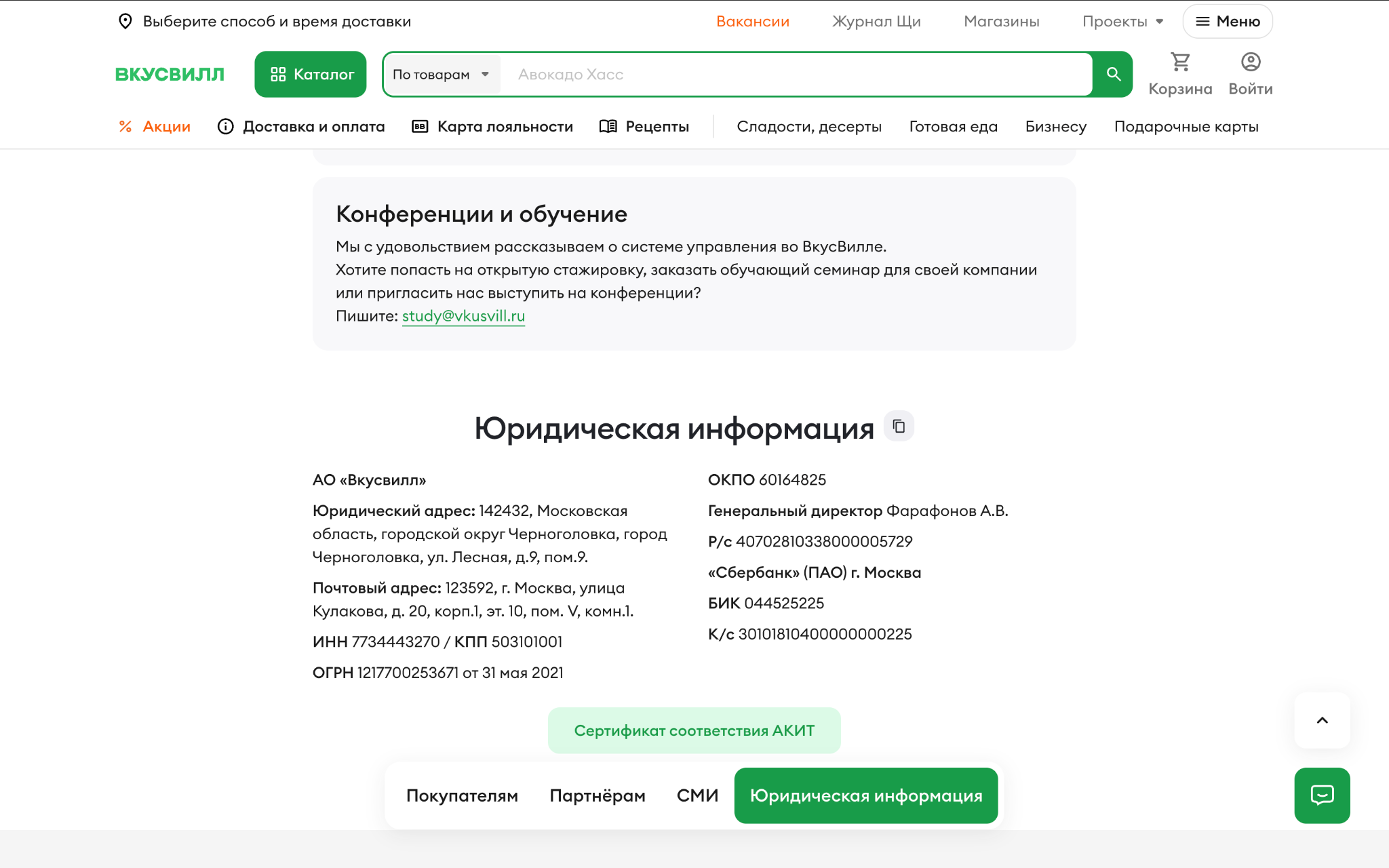Click the Войти profile icon
The image size is (1389, 868).
tap(1251, 74)
